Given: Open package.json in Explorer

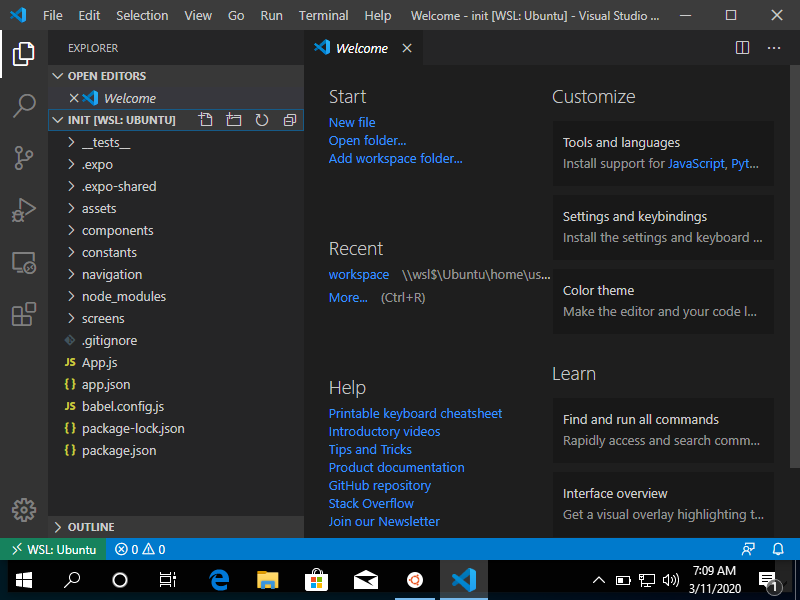Looking at the screenshot, I should click(x=176, y=451).
